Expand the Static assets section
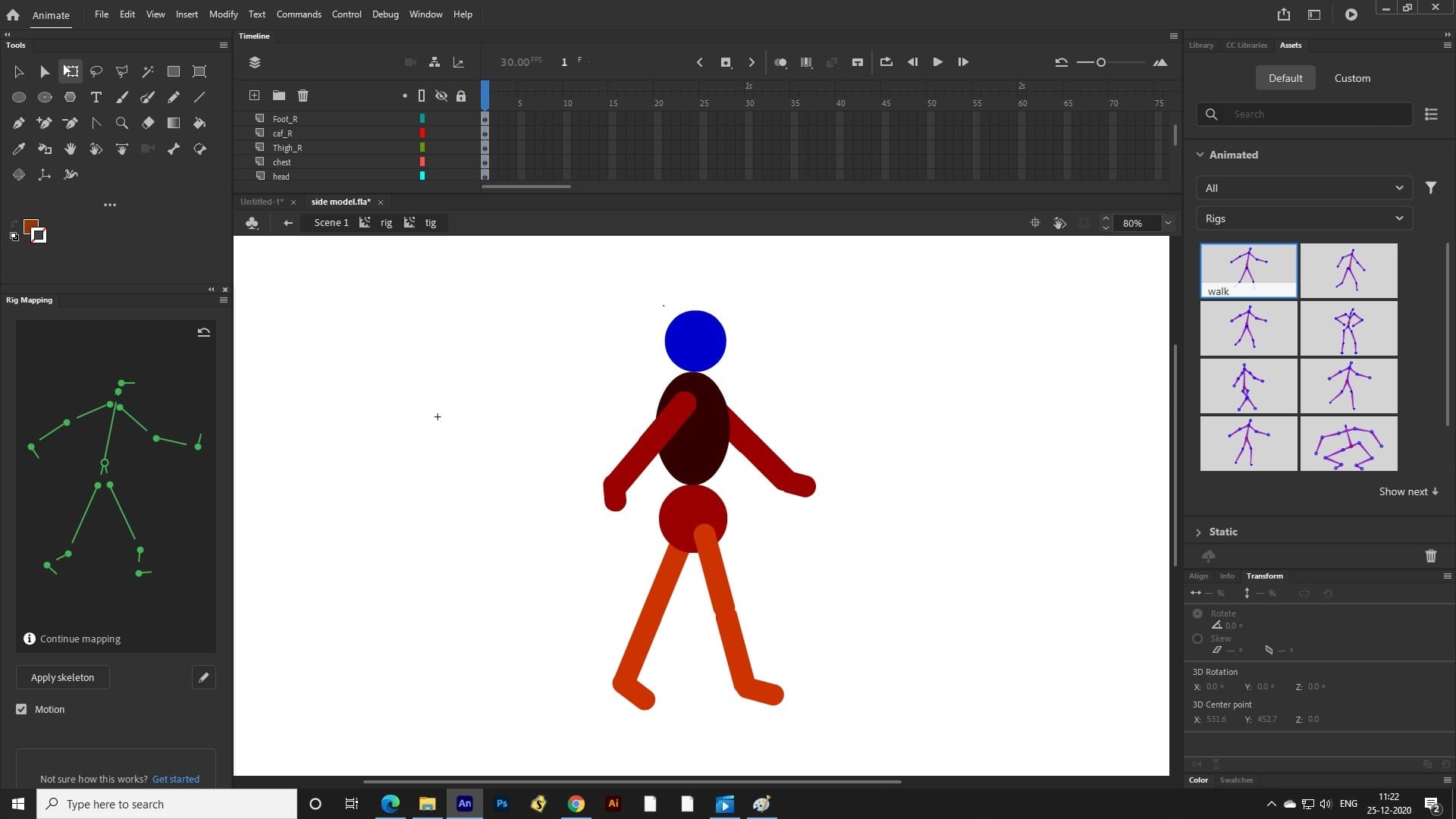 click(x=1198, y=532)
